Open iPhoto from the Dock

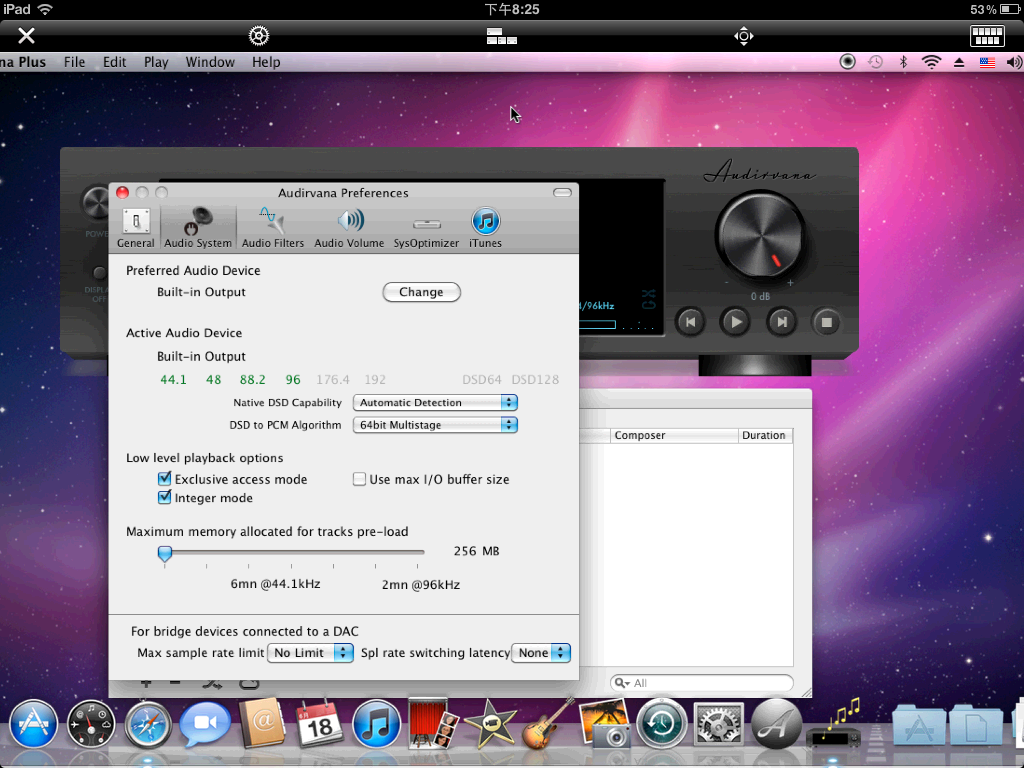pos(604,724)
